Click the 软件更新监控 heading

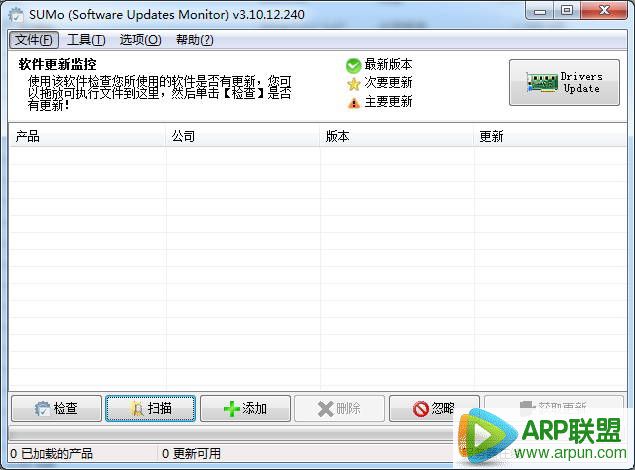[58, 64]
